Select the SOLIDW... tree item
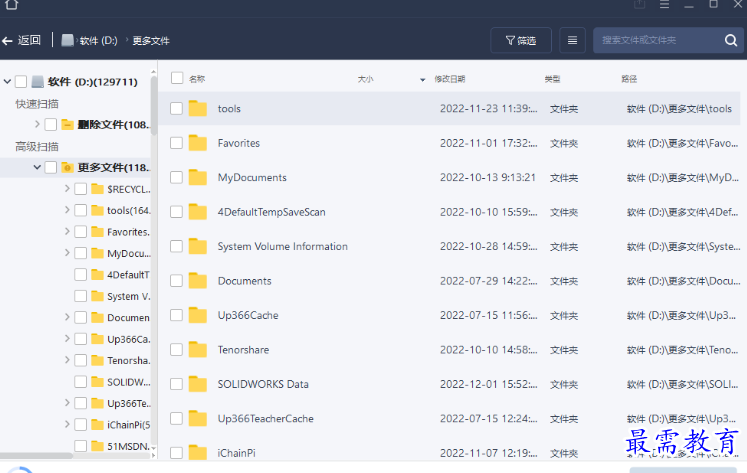The image size is (747, 473). (128, 382)
